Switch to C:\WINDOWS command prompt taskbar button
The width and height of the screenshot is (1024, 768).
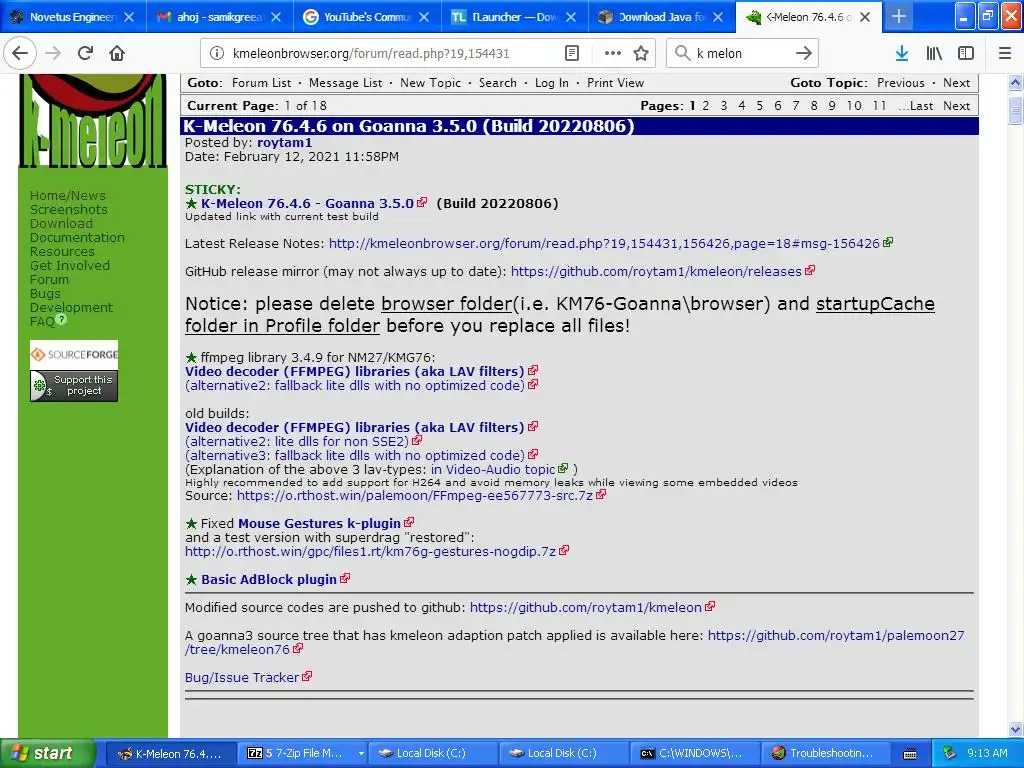pyautogui.click(x=696, y=754)
